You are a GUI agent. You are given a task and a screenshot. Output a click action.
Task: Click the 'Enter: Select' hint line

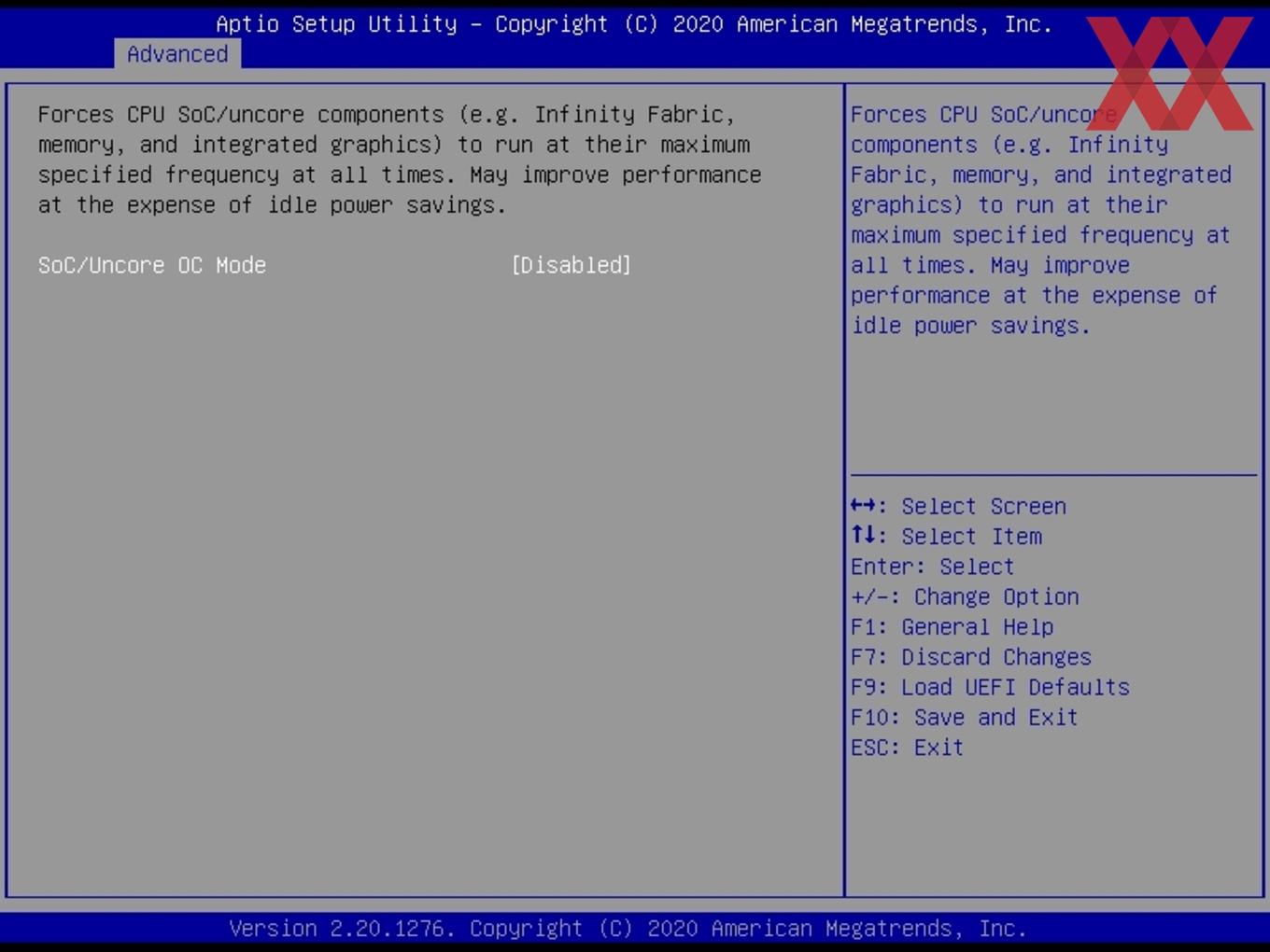[x=932, y=567]
